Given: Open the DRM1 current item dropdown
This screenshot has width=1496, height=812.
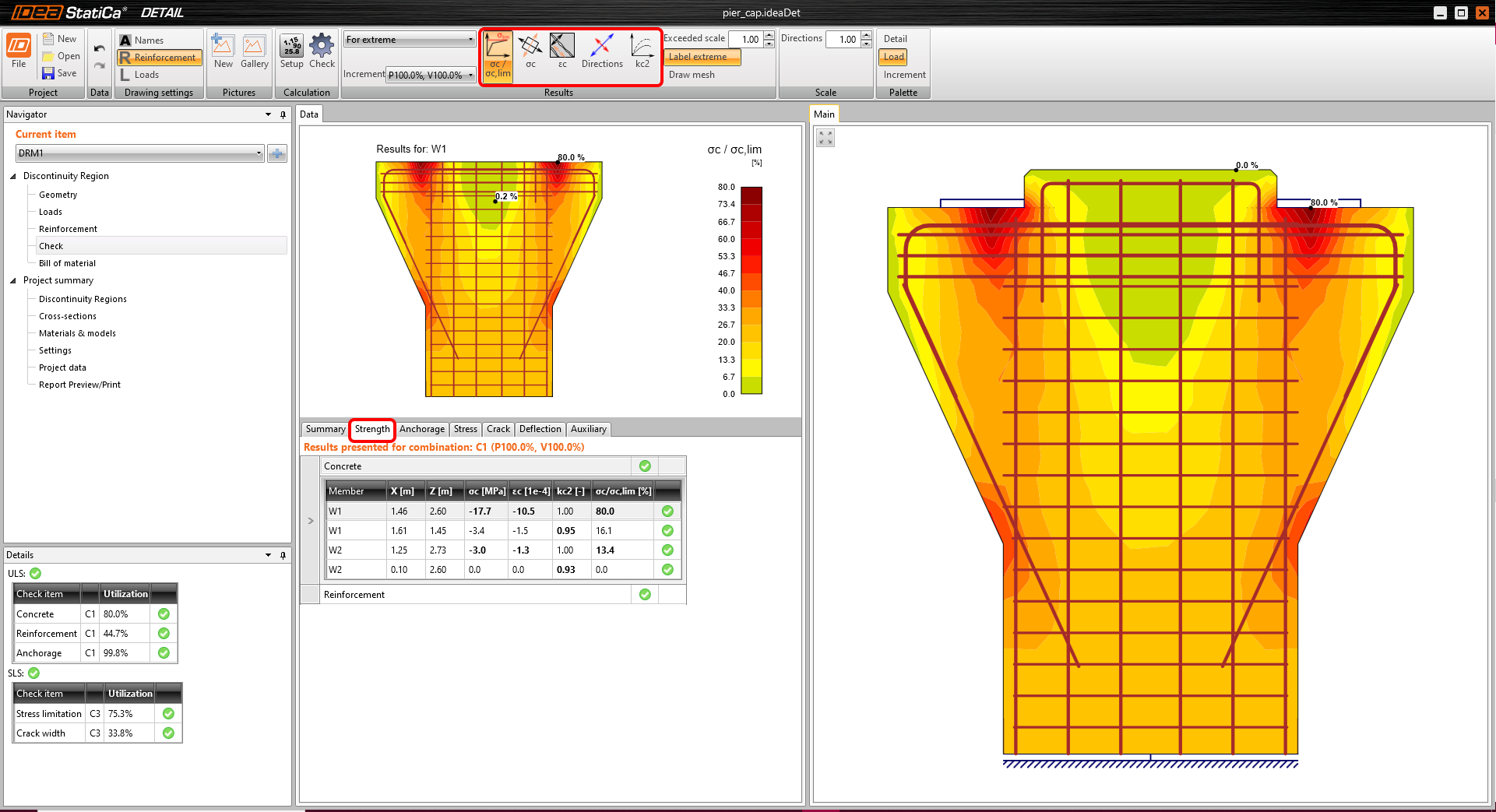Looking at the screenshot, I should click(140, 153).
